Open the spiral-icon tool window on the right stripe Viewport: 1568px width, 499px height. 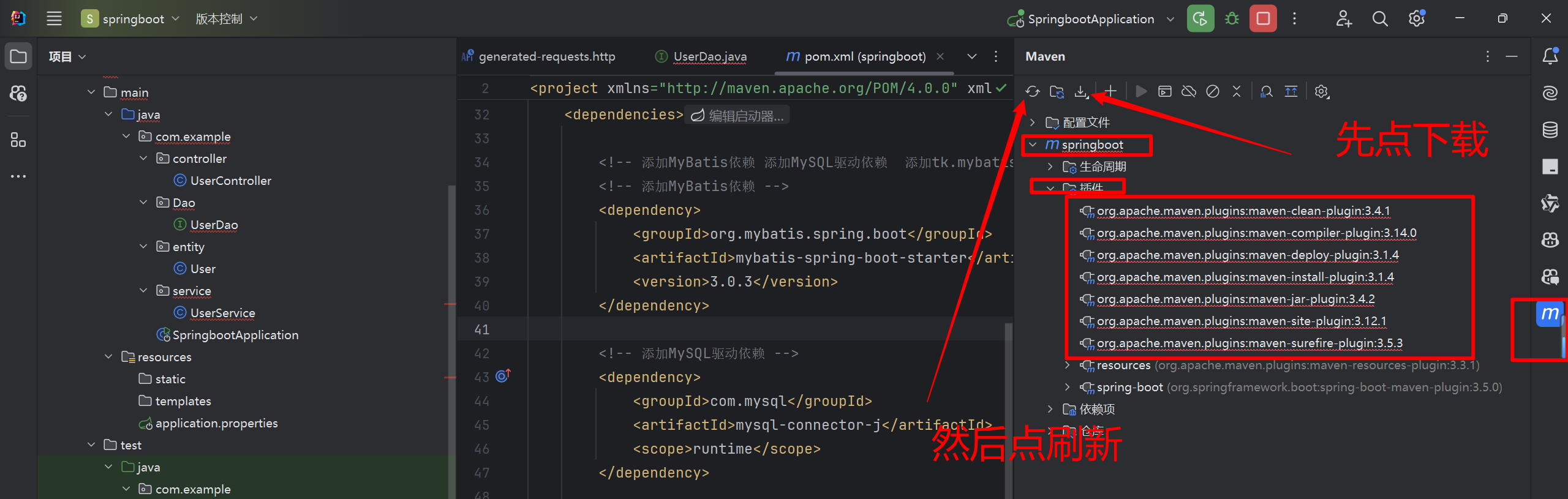[1550, 93]
